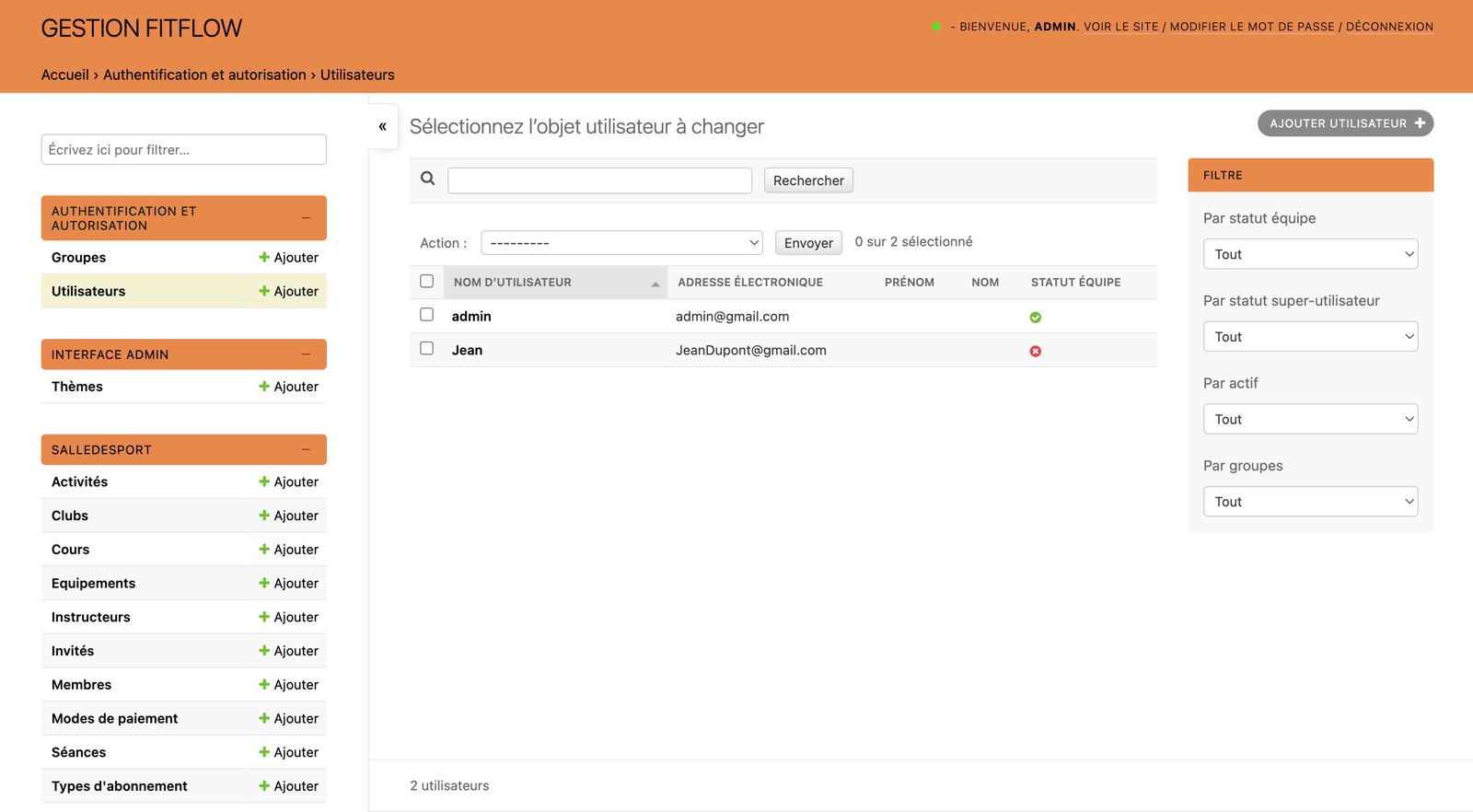
Task: Sort by Nom d'utilisateur column header
Action: tap(513, 283)
